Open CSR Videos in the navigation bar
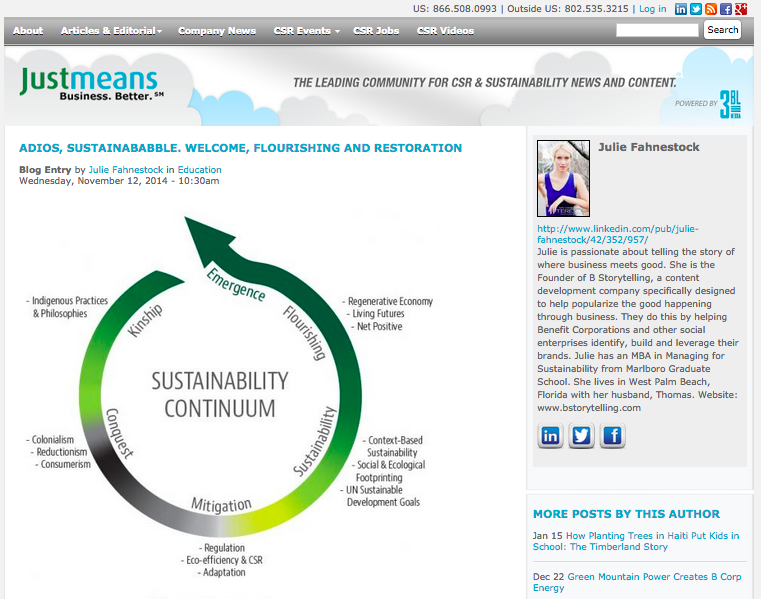The width and height of the screenshot is (761, 599). coord(445,31)
